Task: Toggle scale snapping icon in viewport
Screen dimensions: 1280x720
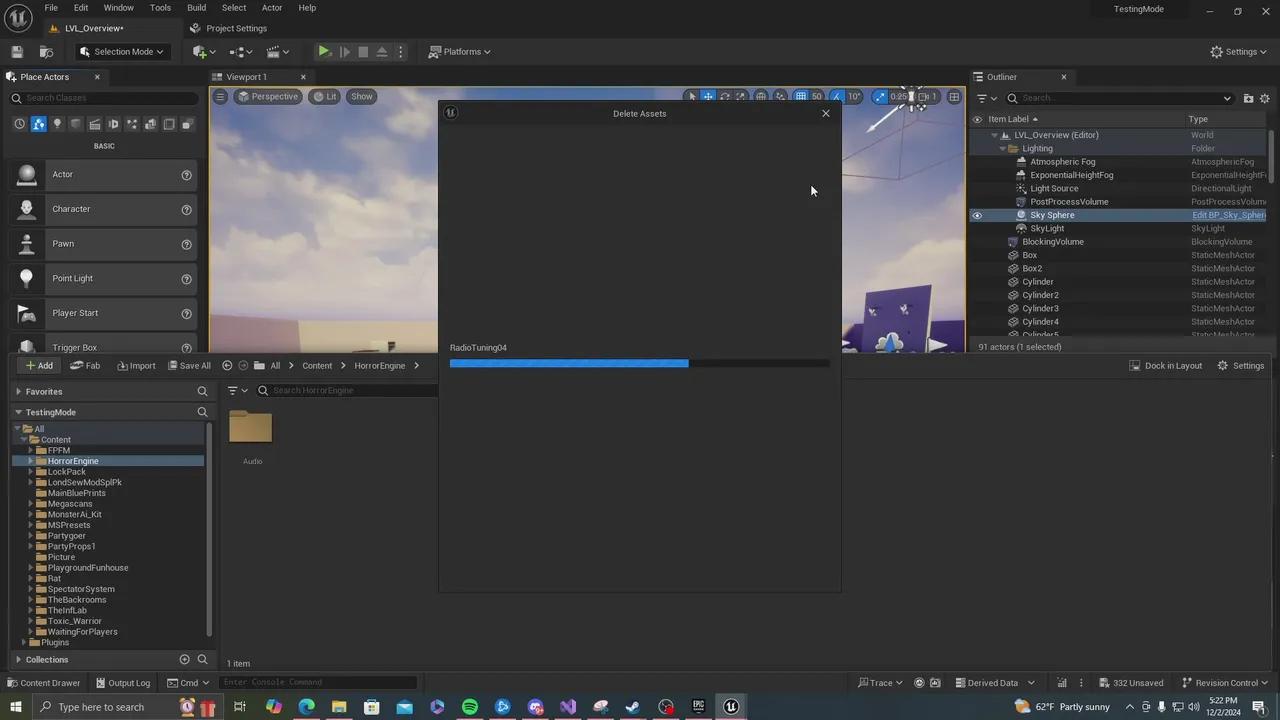Action: click(879, 97)
